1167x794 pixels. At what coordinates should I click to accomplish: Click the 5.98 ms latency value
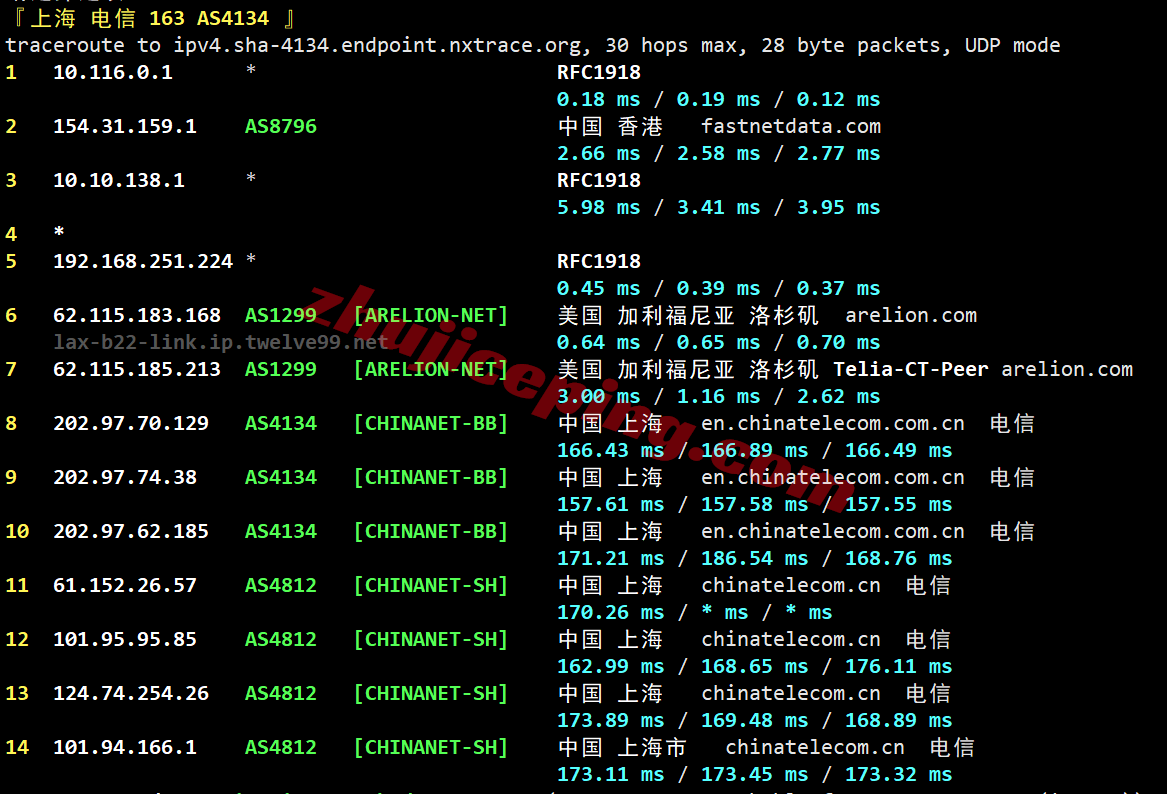[598, 208]
